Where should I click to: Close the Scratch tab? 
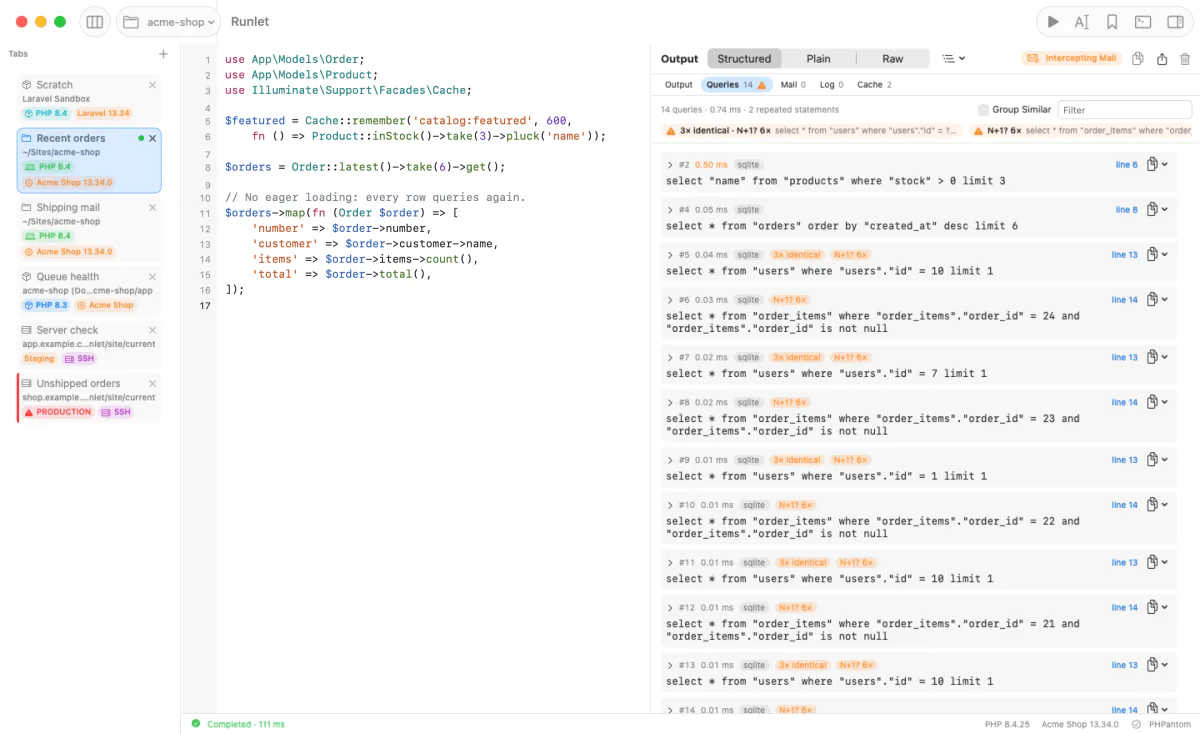point(153,85)
